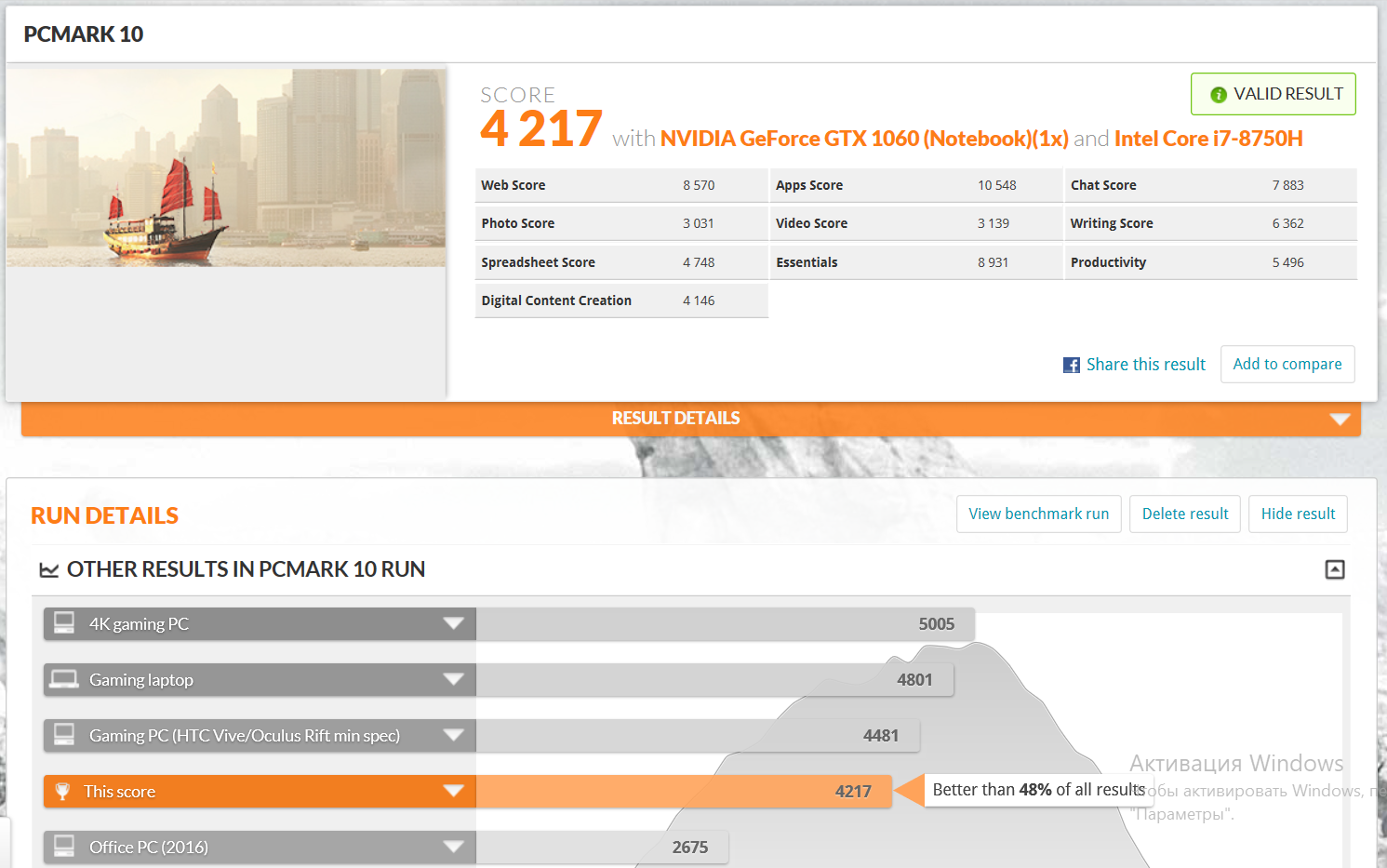Click Other Results in PCMark 10 Run heading
The width and height of the screenshot is (1387, 868).
(246, 569)
